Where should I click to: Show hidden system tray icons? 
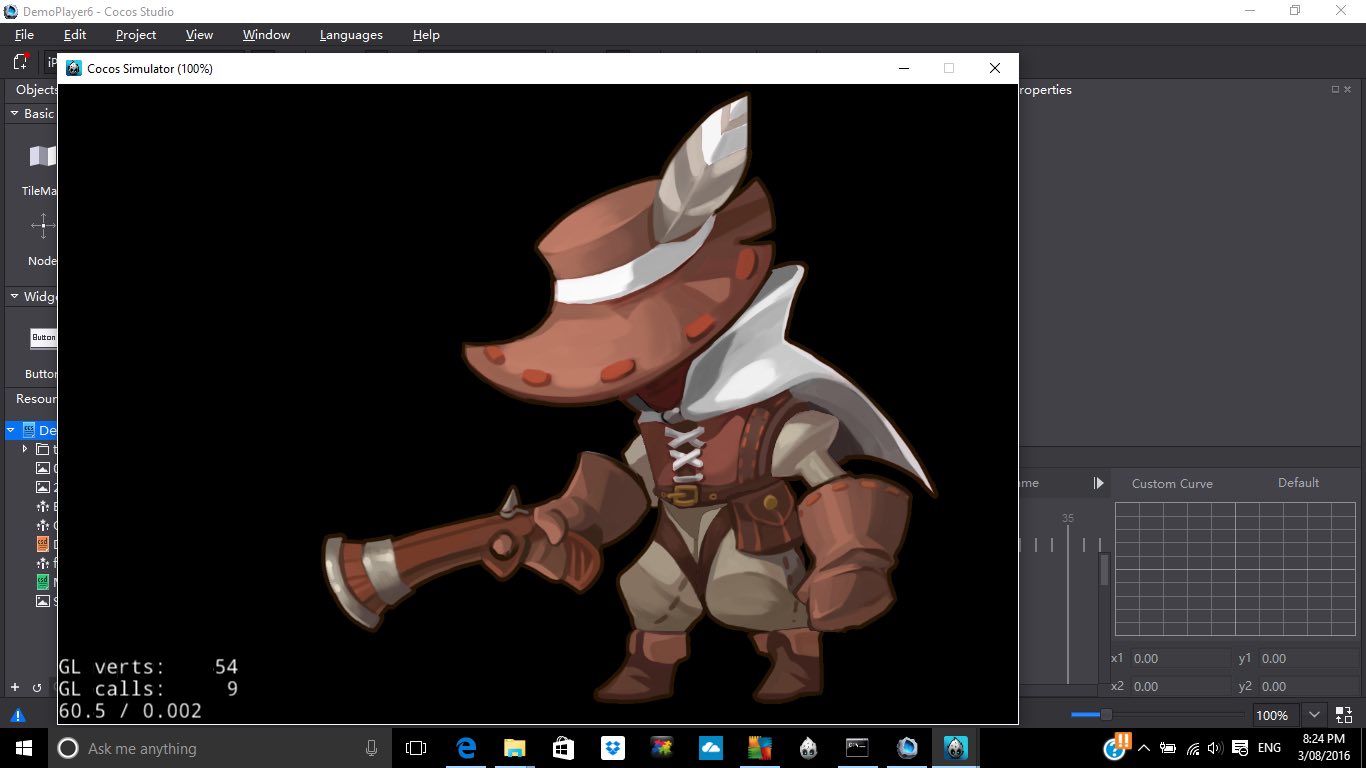[1142, 748]
